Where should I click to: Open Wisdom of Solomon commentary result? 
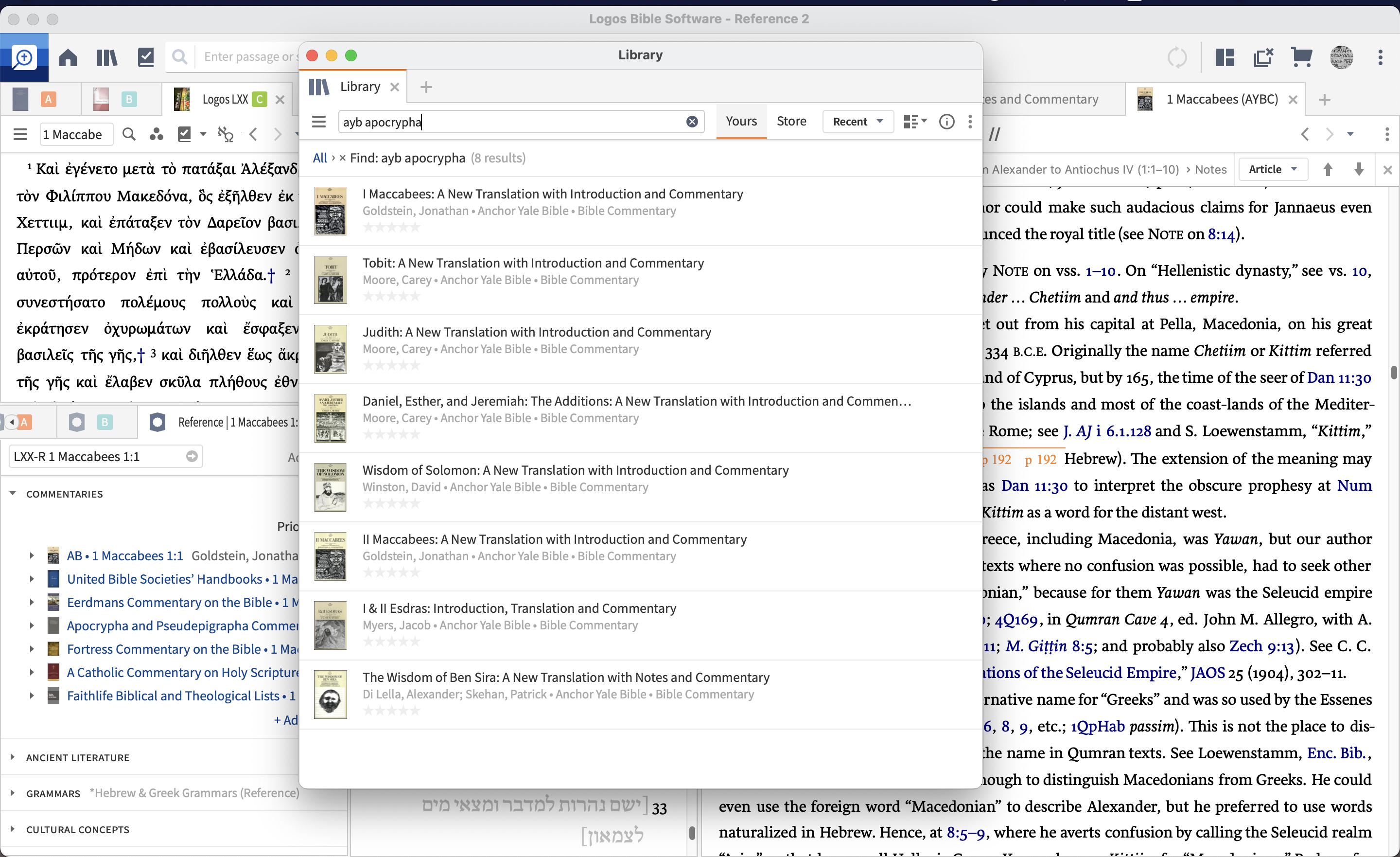point(640,487)
